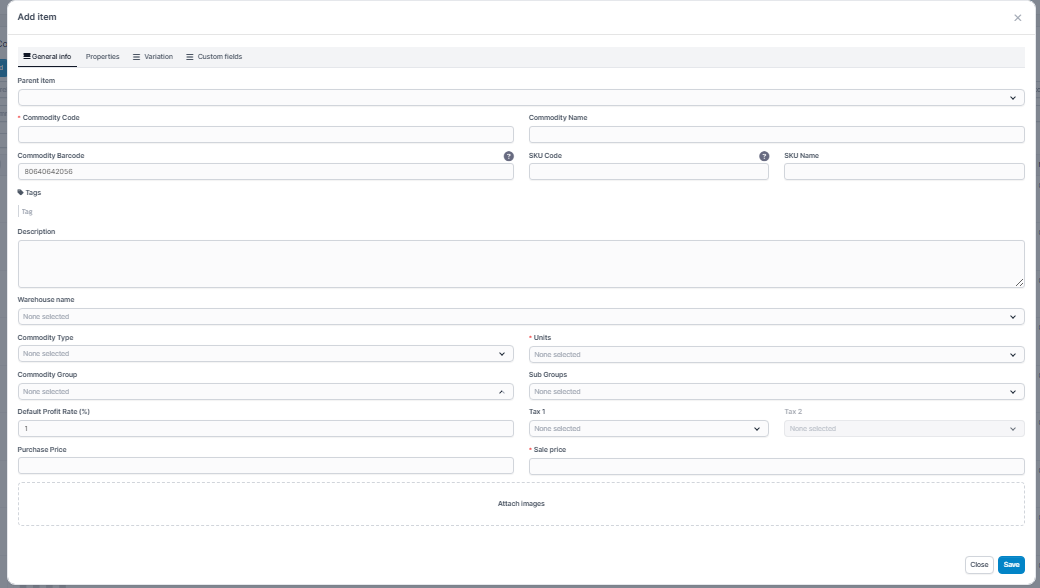
Task: Click the Close button
Action: point(979,565)
